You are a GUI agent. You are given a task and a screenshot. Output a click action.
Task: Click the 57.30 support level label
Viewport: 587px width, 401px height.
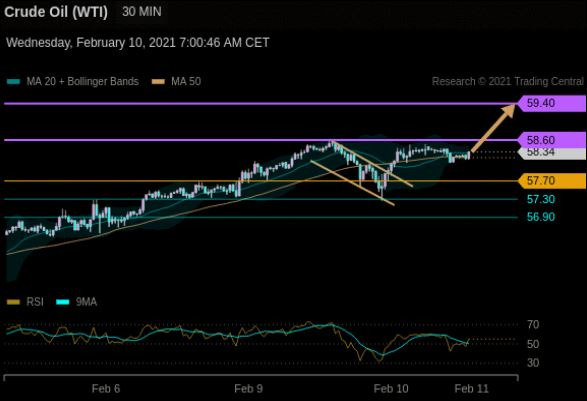(x=541, y=199)
